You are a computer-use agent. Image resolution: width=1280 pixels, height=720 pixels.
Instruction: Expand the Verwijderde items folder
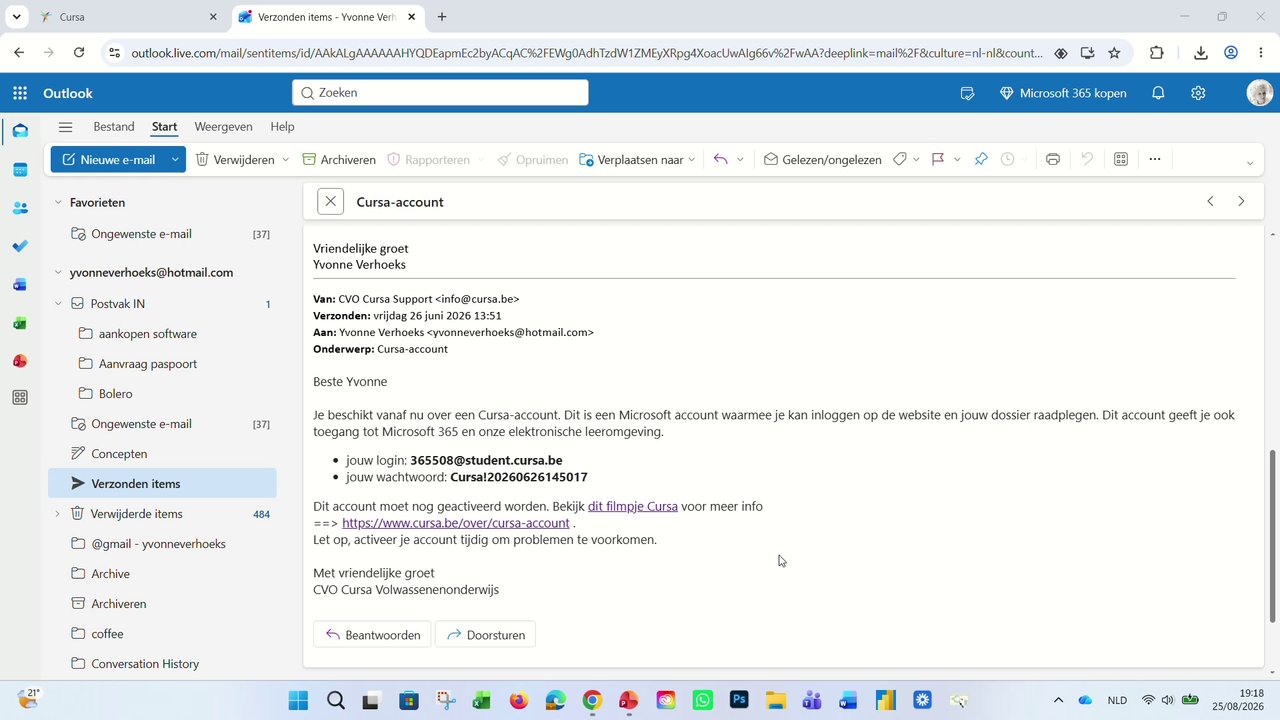pos(58,513)
